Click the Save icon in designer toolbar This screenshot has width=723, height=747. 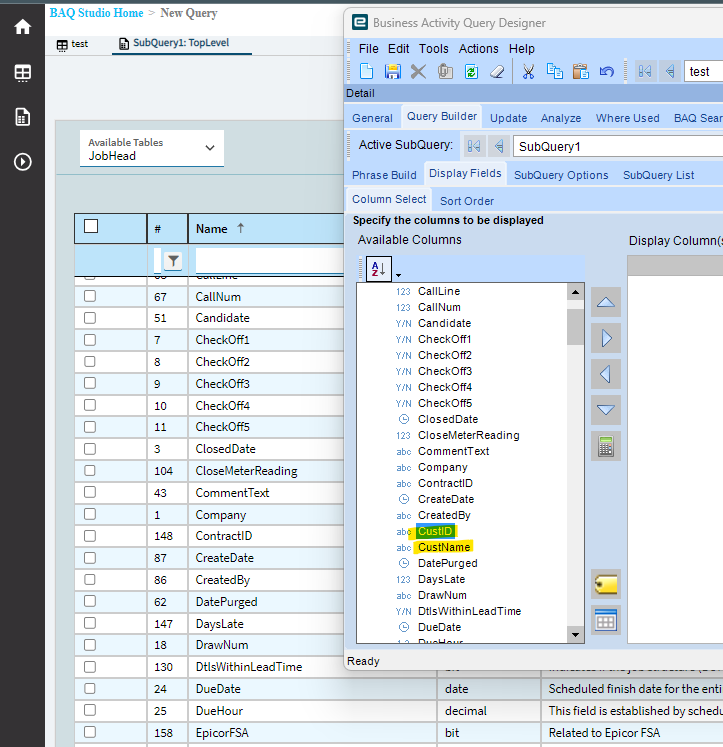point(393,71)
